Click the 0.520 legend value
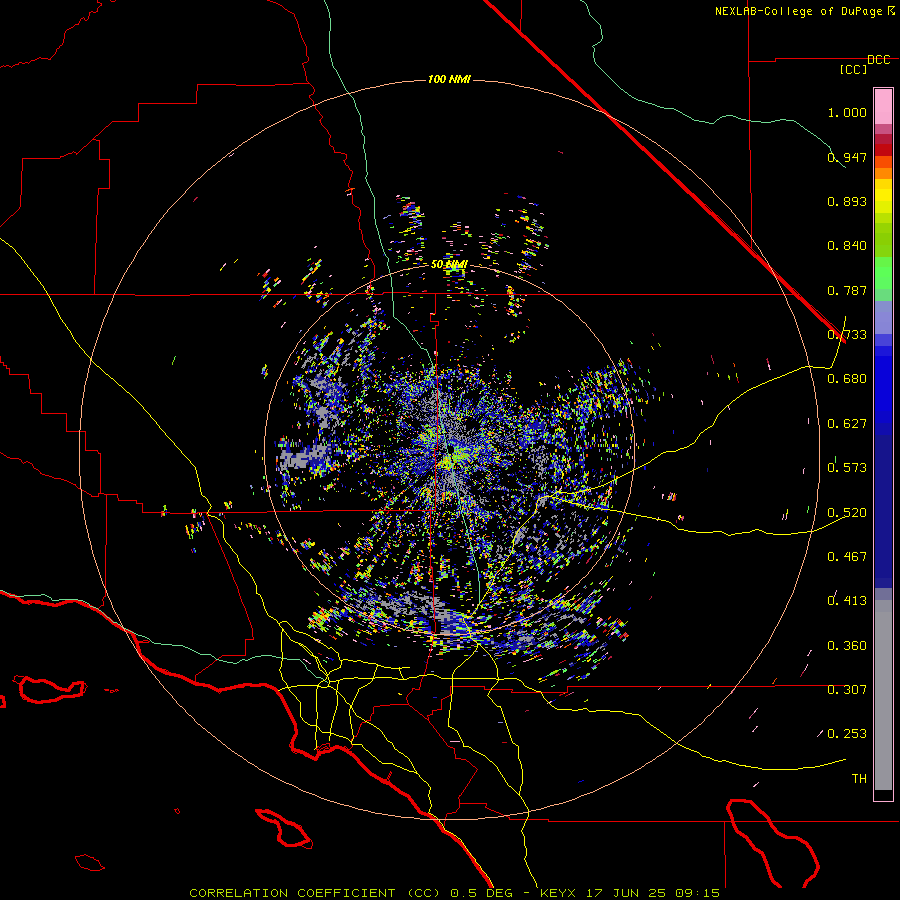This screenshot has width=900, height=900. pos(847,513)
